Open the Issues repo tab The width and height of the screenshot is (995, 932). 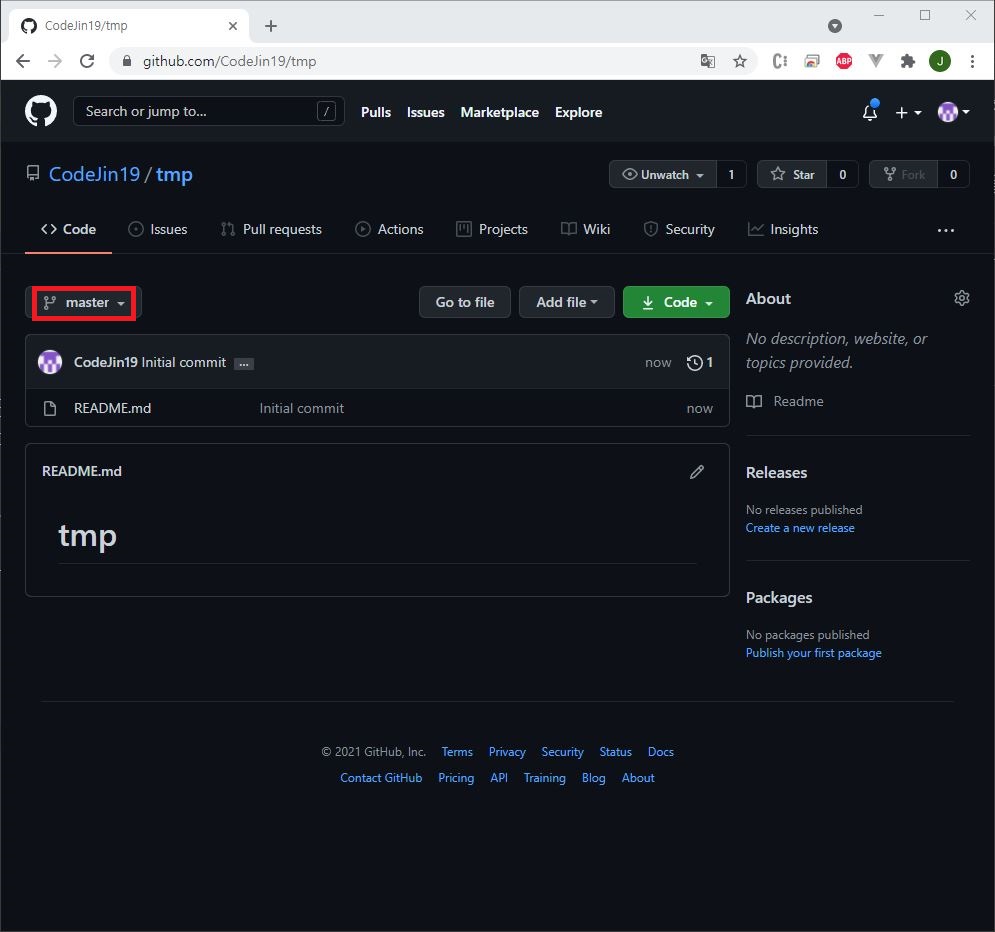(157, 229)
